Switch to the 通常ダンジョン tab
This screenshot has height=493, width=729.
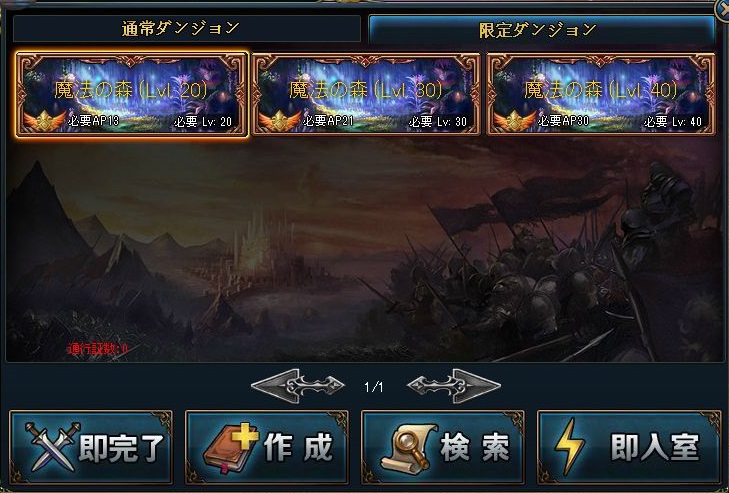(186, 29)
